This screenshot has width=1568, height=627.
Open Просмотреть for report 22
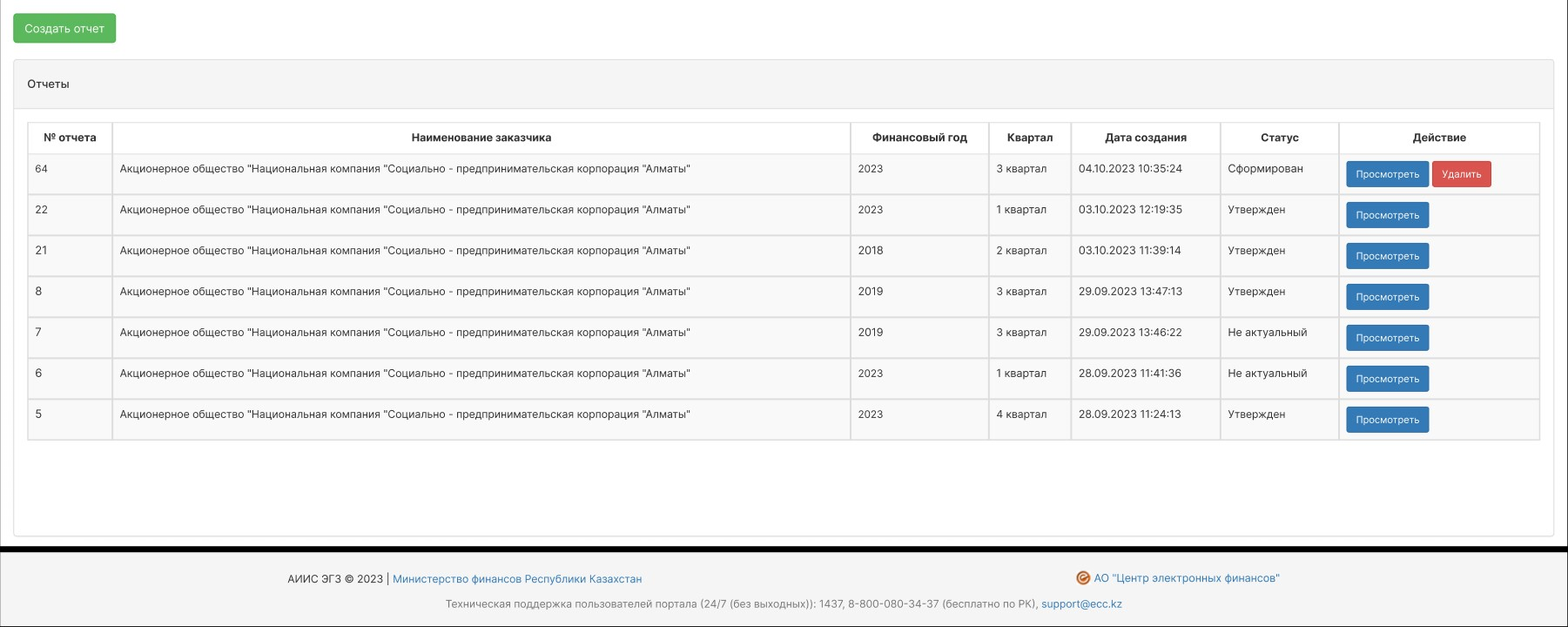pos(1387,215)
